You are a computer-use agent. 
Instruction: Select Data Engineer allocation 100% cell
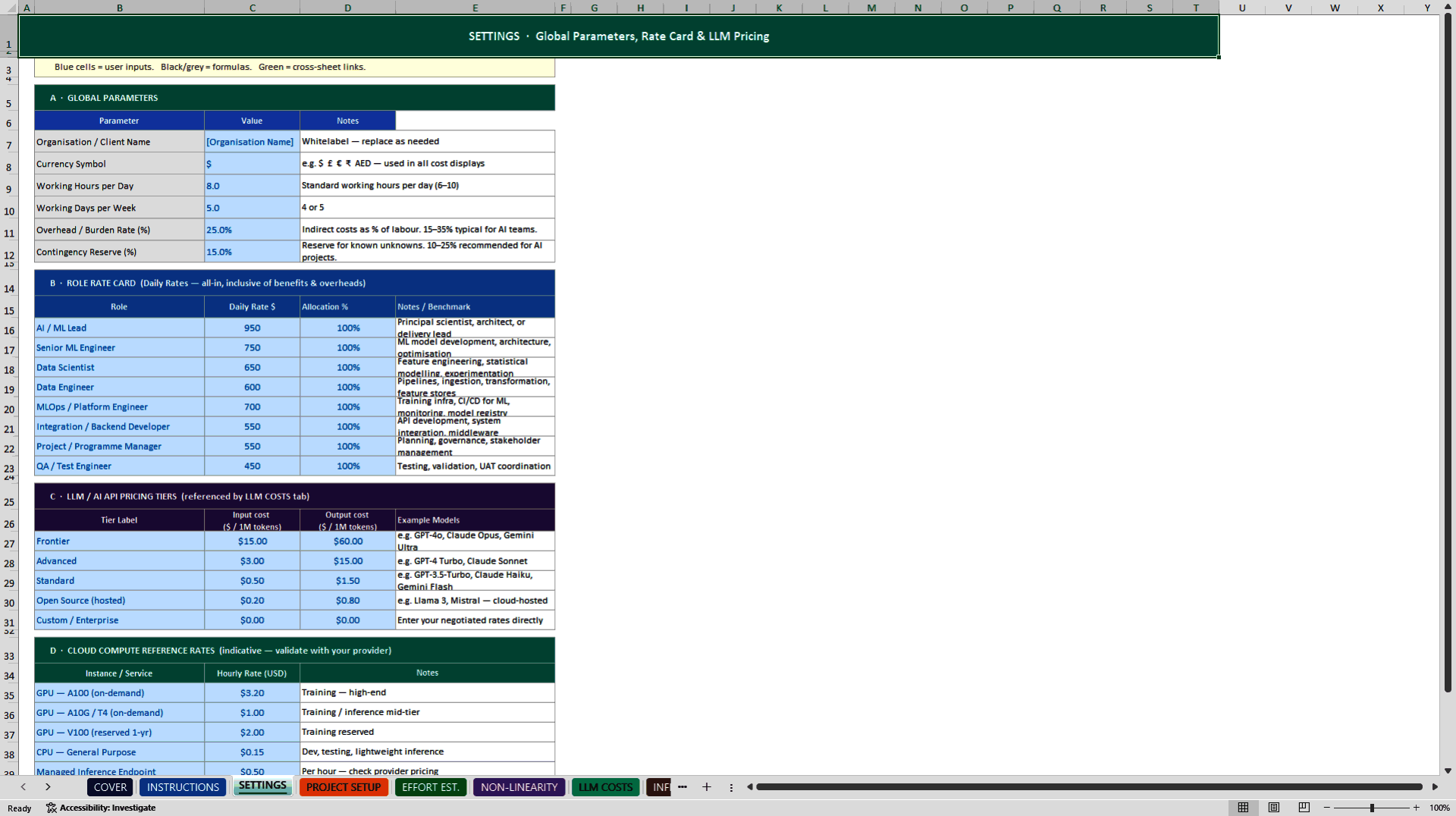click(347, 387)
